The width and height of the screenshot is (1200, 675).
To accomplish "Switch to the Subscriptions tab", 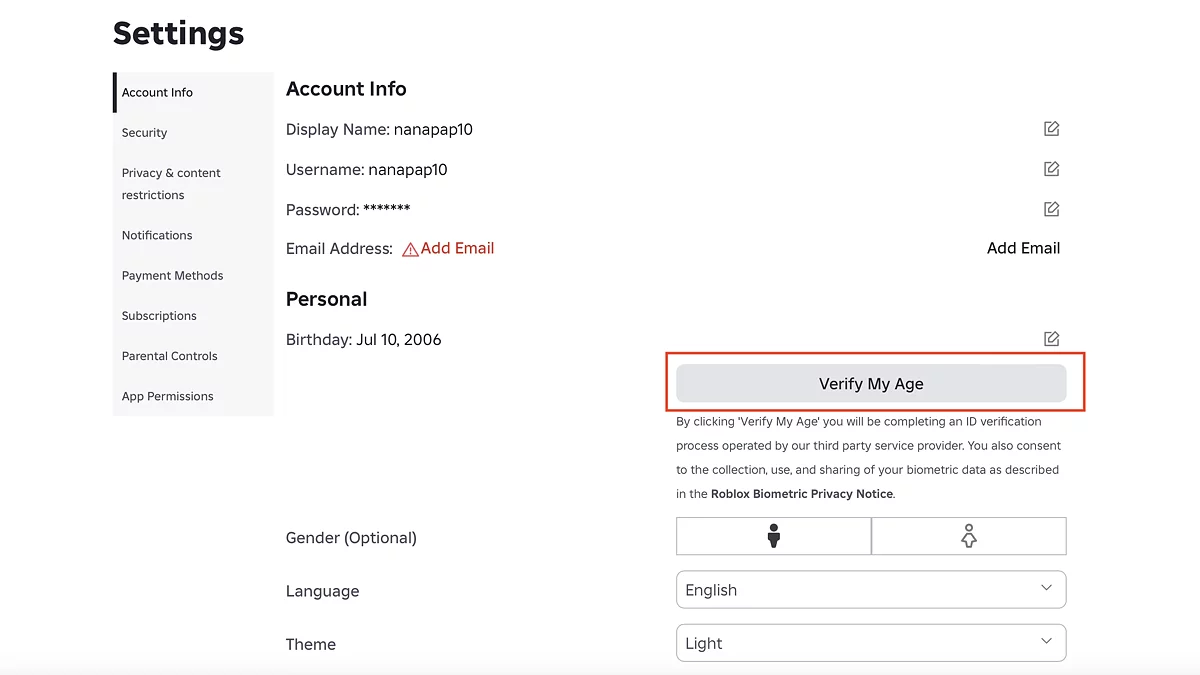I will point(193,315).
